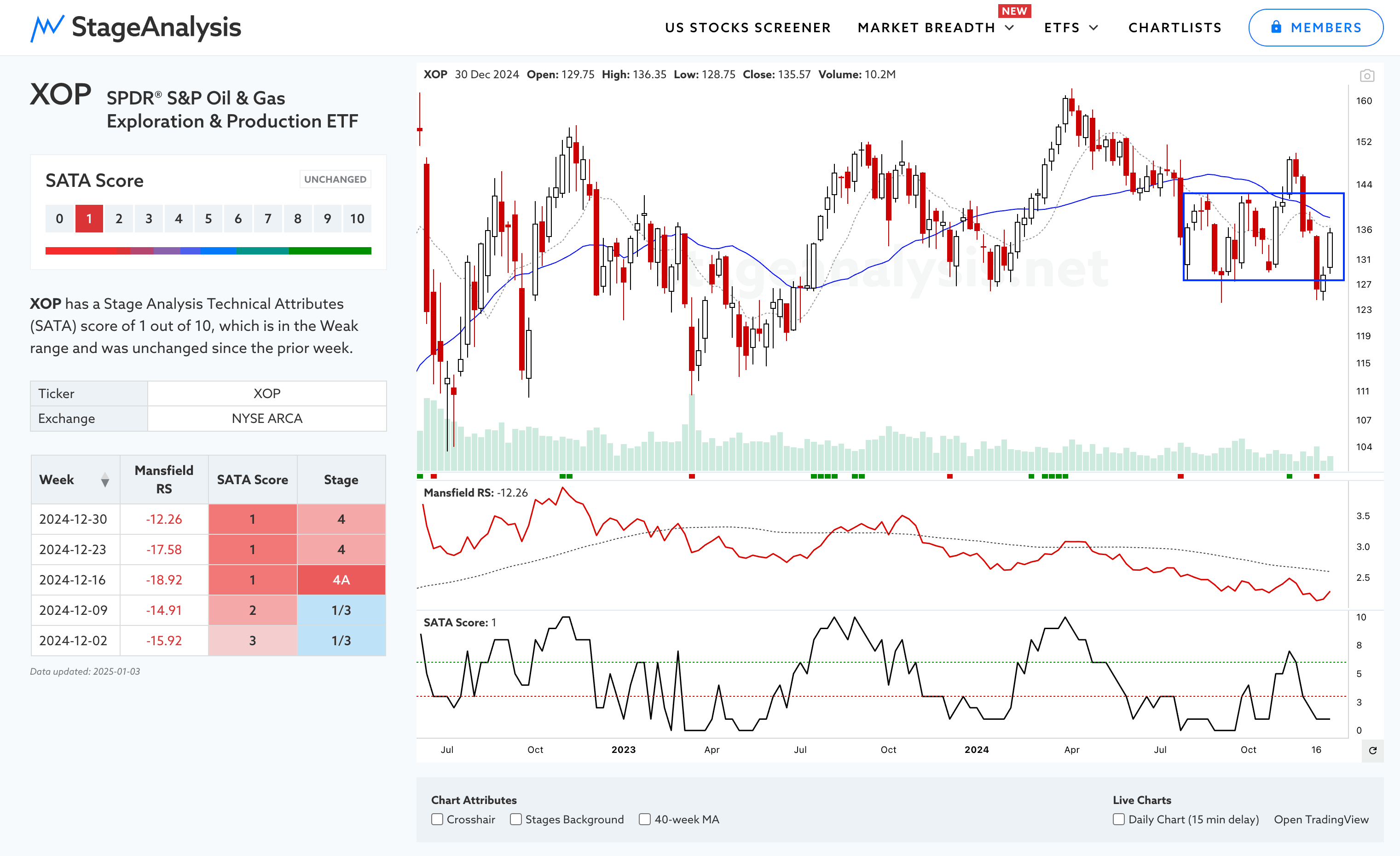Select SATA score box 1 highlighted red

click(89, 219)
